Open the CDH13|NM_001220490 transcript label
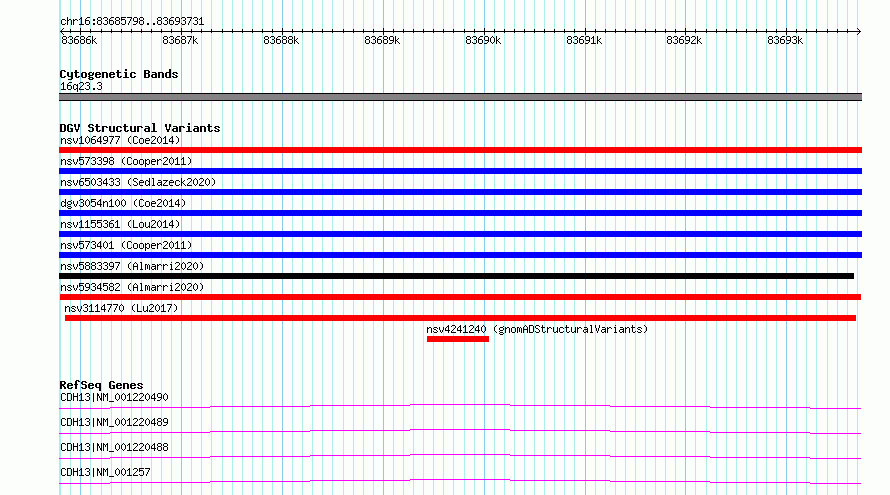The width and height of the screenshot is (890, 495). click(x=114, y=397)
